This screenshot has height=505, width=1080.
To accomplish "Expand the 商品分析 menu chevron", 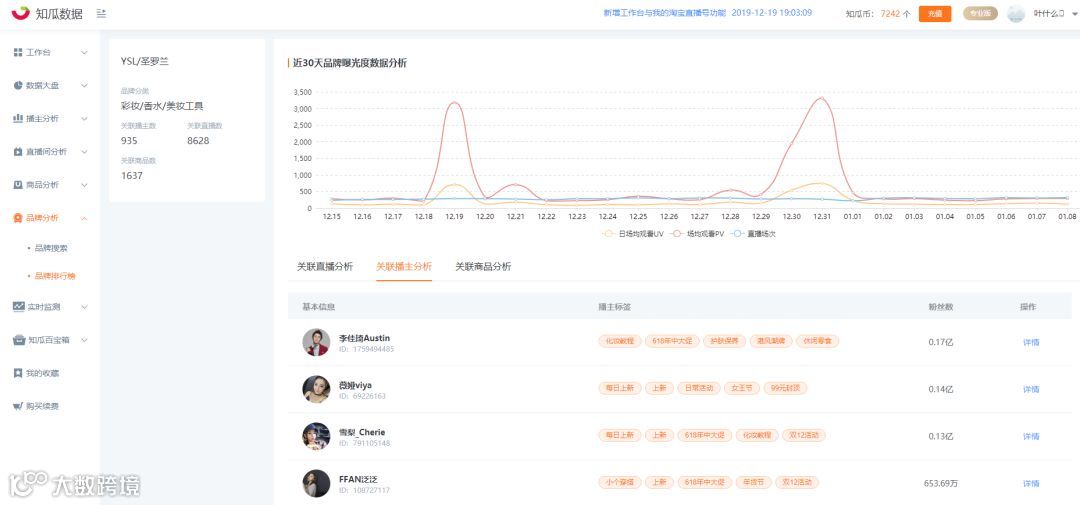I will [84, 185].
